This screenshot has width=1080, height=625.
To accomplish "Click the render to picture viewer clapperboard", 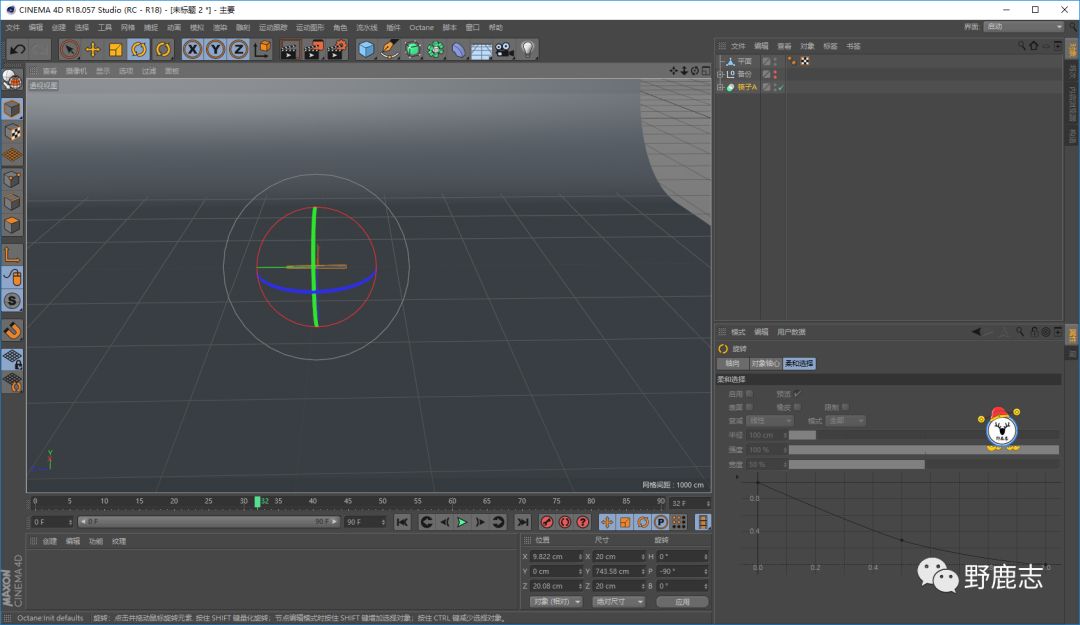I will pos(313,49).
